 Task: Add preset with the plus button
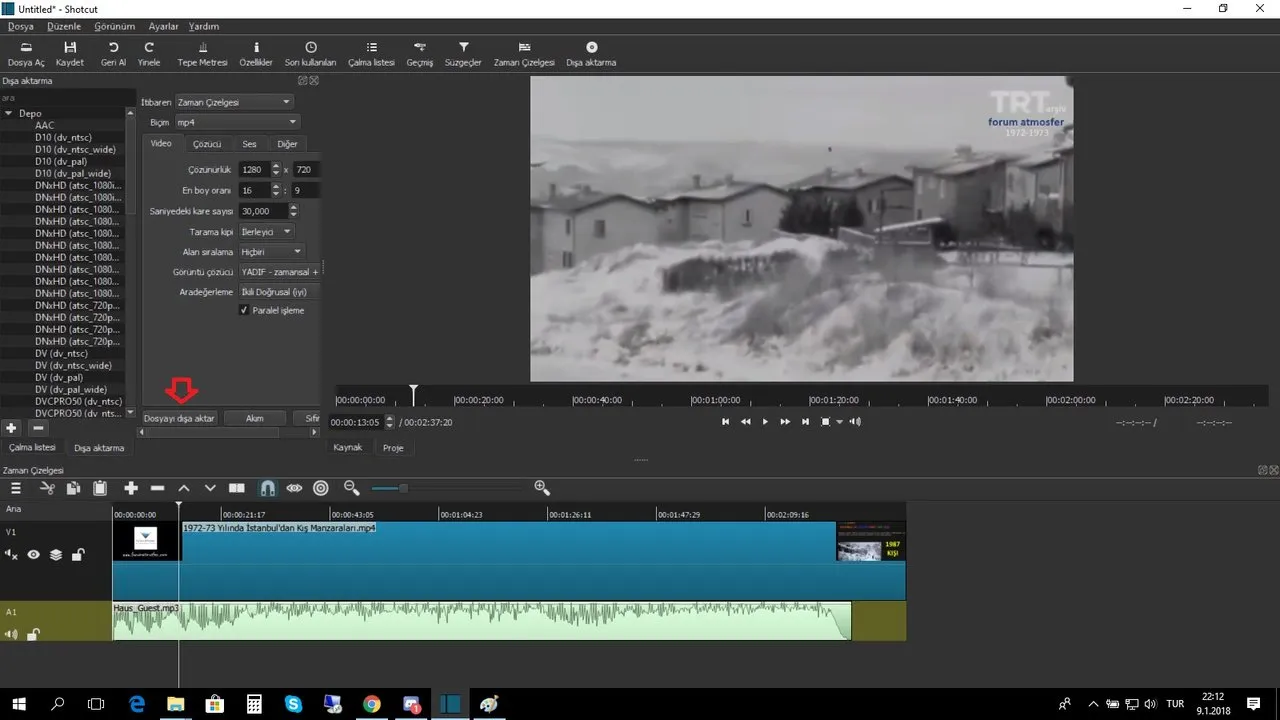[12, 428]
